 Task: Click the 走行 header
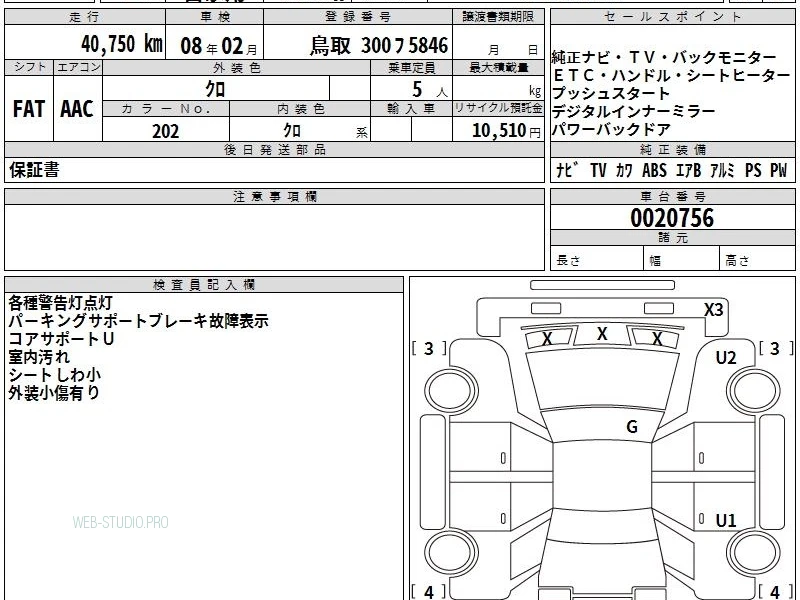tap(85, 17)
